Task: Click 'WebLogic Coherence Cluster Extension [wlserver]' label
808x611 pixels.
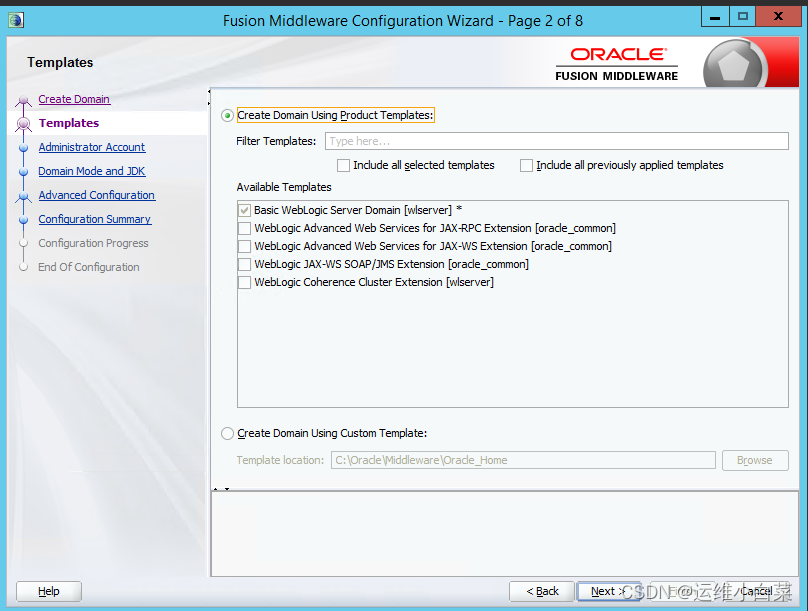Action: click(374, 282)
